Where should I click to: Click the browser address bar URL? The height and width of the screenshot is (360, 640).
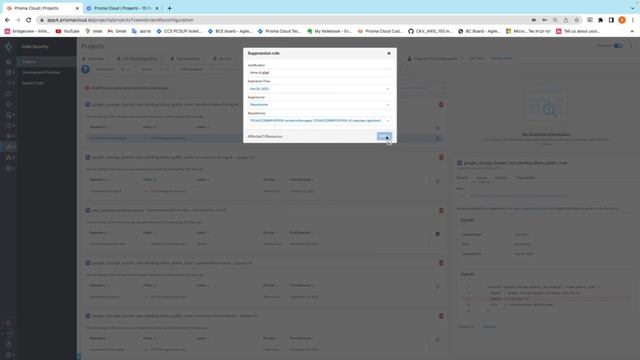tap(120, 20)
